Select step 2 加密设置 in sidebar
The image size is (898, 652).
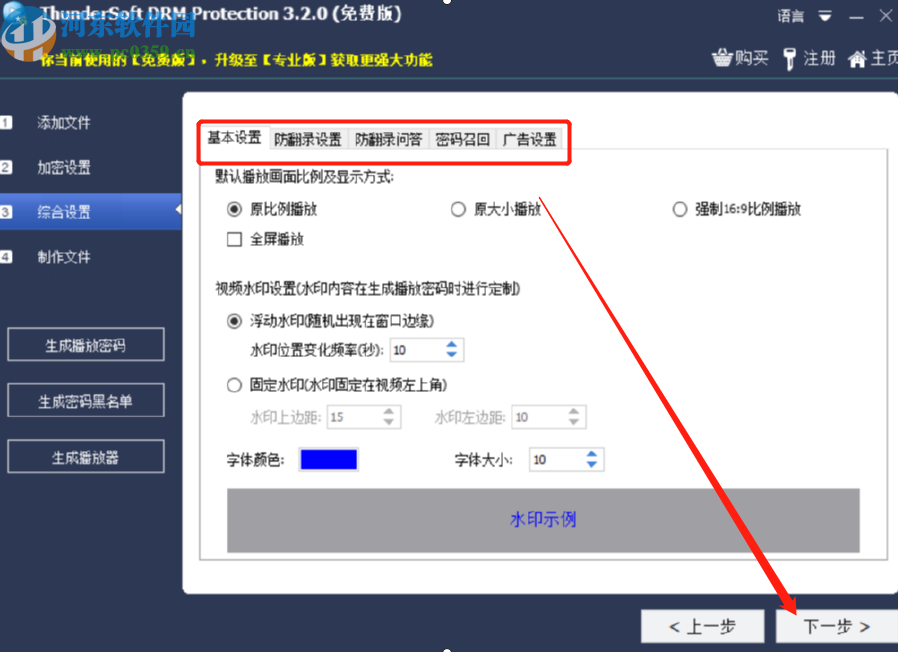[x=62, y=167]
